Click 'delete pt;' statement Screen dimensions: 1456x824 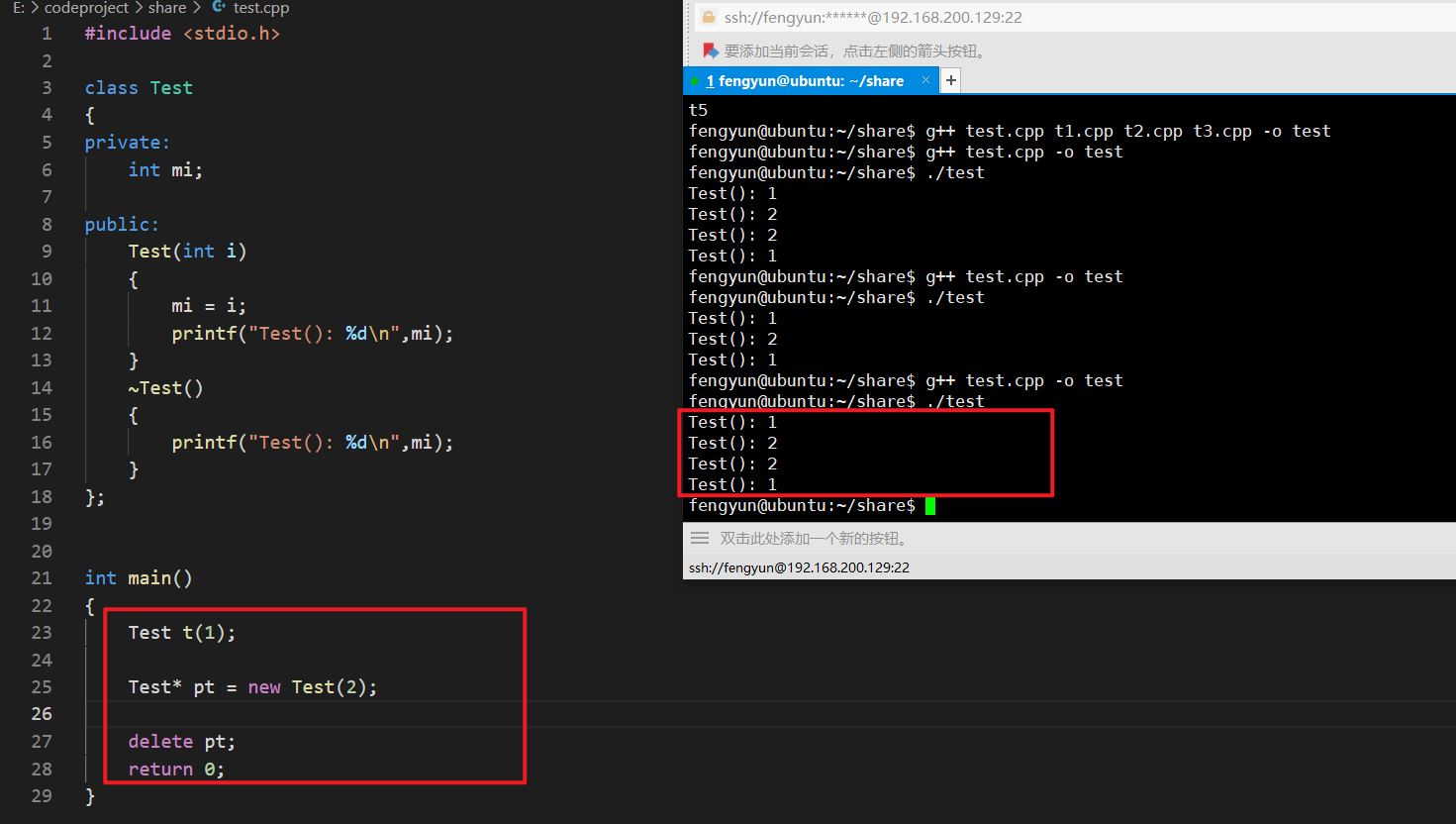(182, 742)
